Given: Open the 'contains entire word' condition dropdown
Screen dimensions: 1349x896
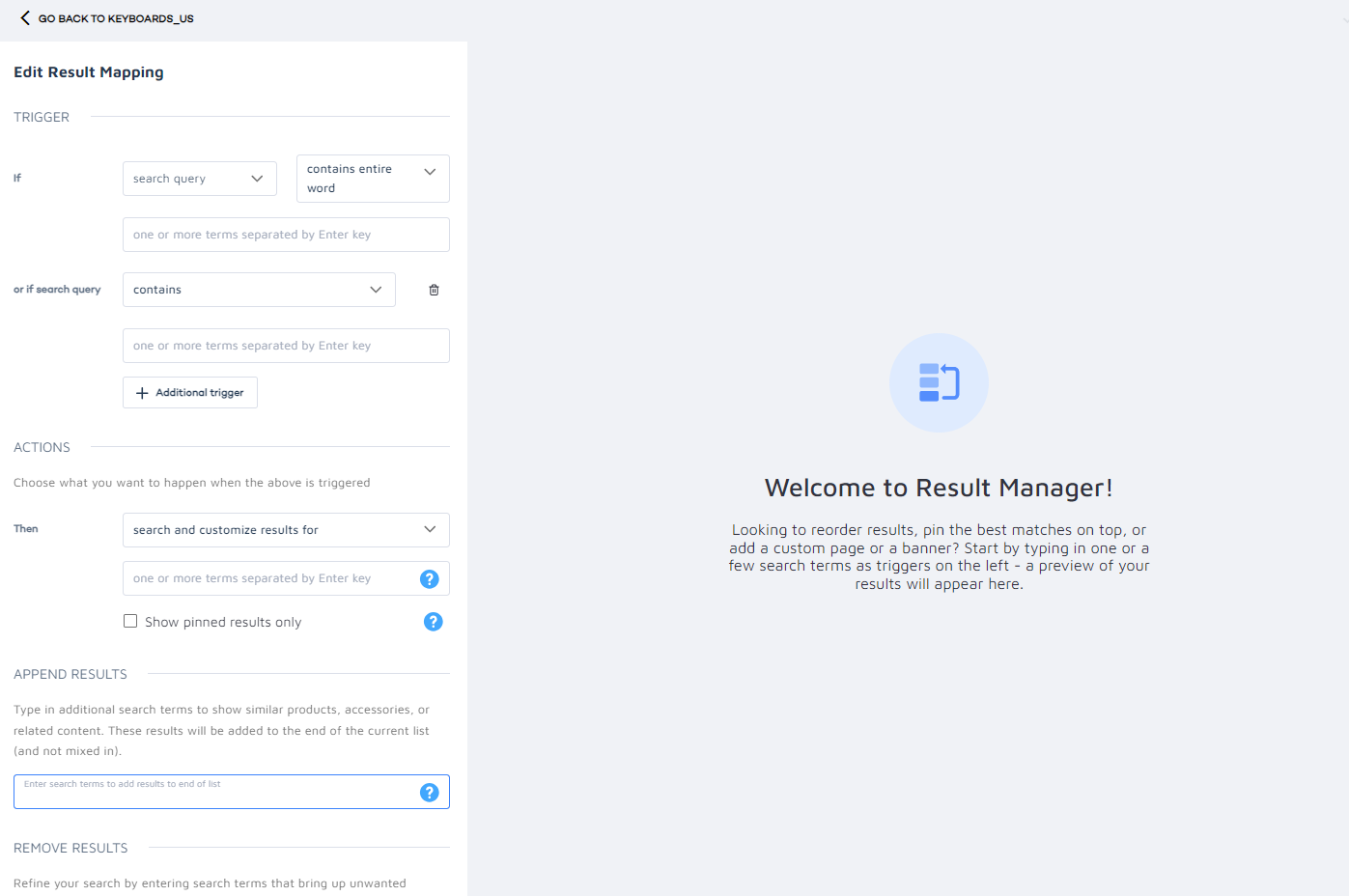Looking at the screenshot, I should tap(373, 178).
